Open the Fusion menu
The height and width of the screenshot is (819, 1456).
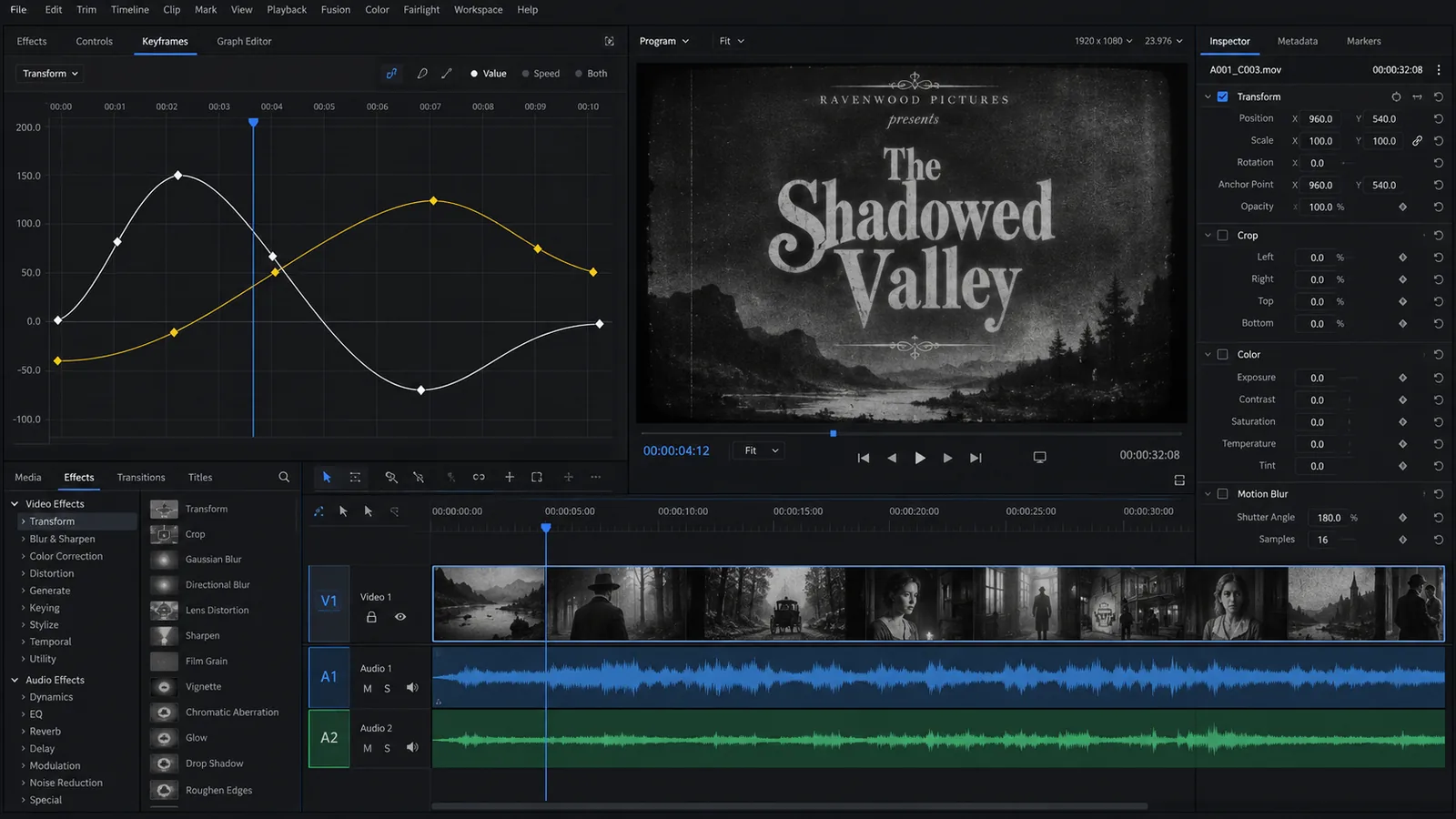[x=336, y=10]
